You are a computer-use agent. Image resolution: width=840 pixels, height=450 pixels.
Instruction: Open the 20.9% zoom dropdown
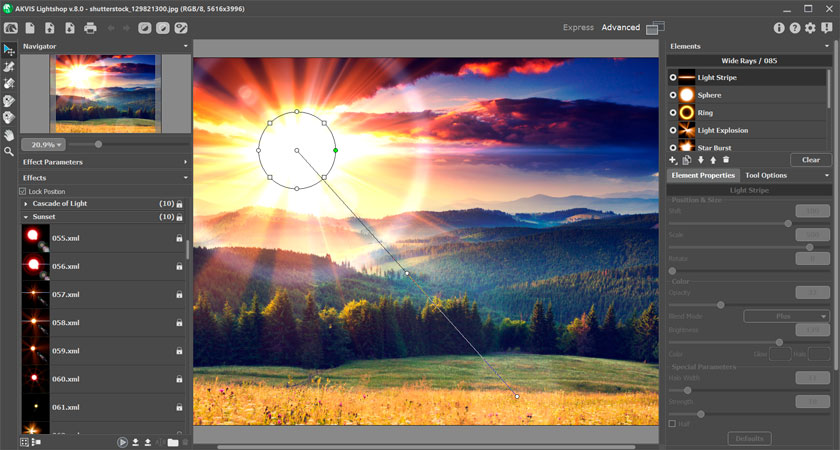pos(43,145)
